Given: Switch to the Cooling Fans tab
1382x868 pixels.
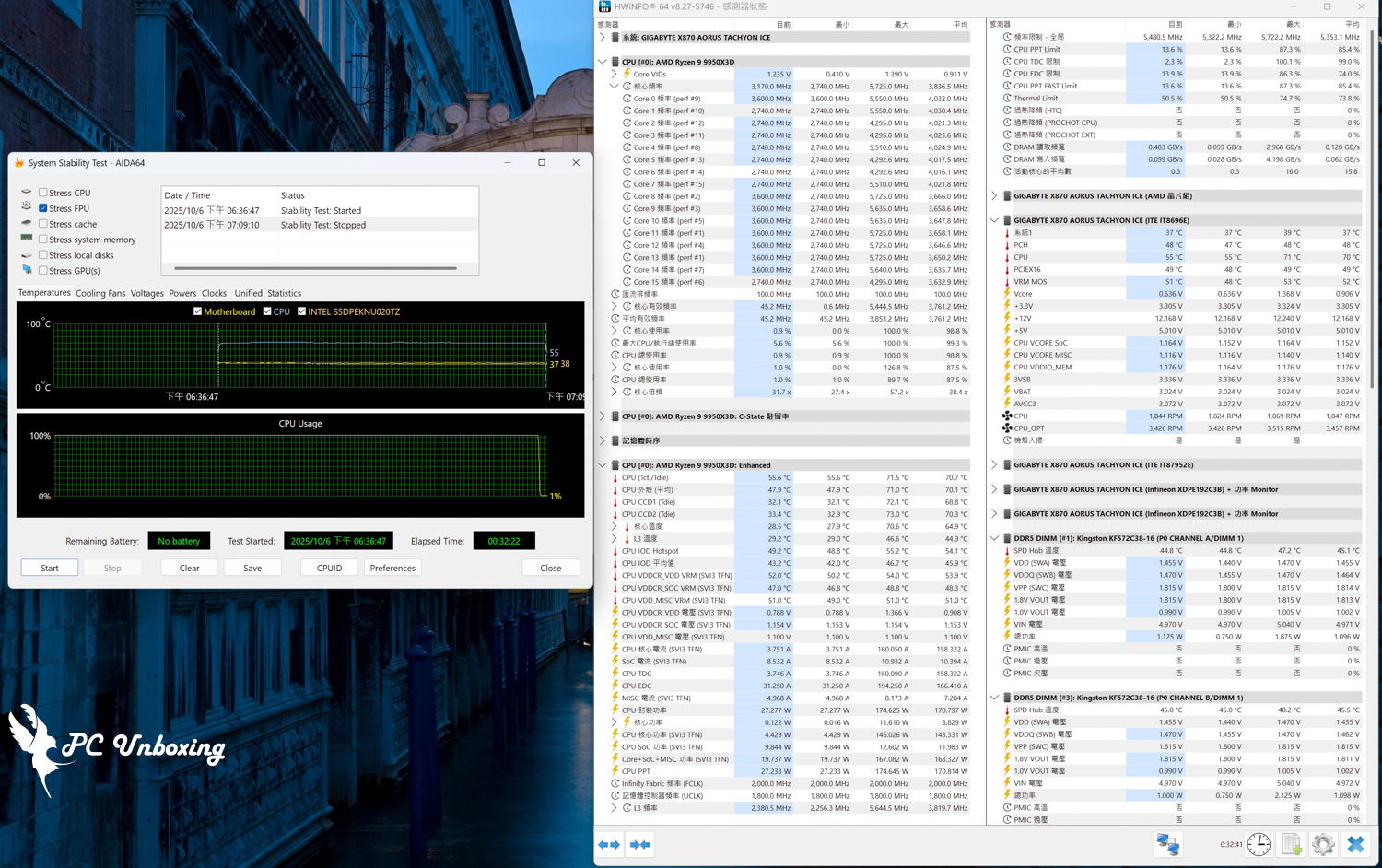Looking at the screenshot, I should [100, 293].
